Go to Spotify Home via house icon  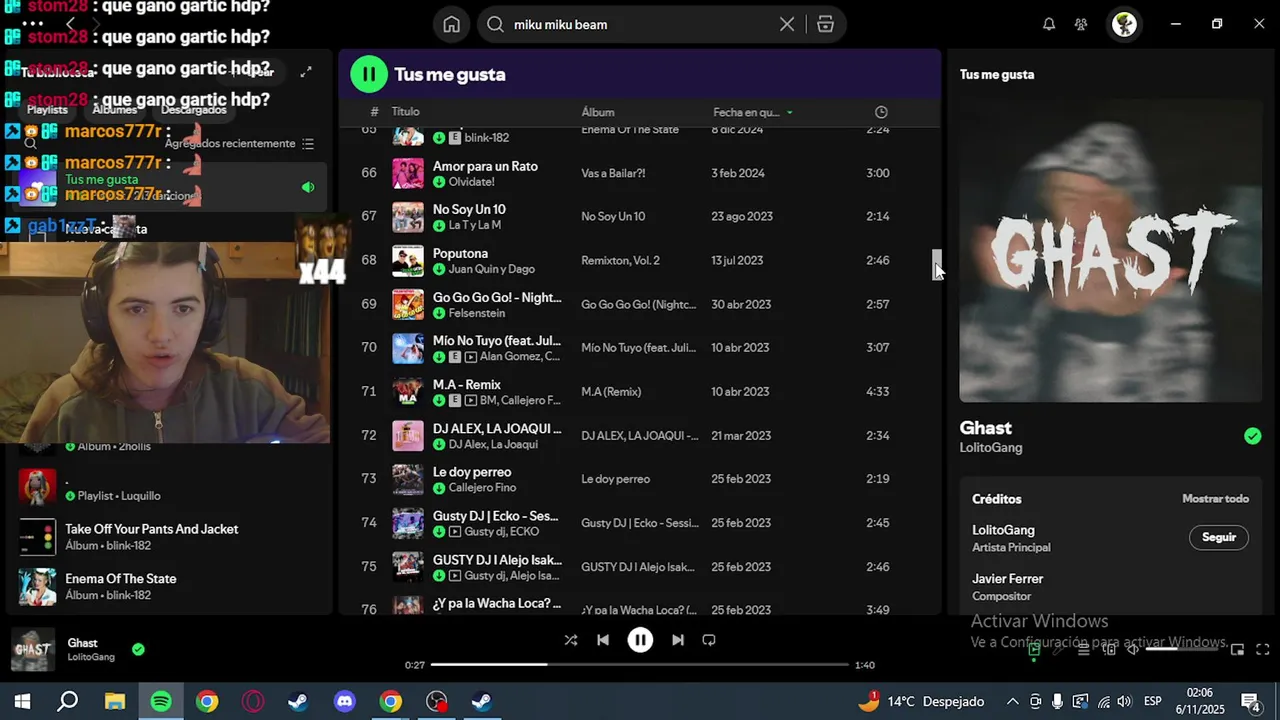coord(452,24)
